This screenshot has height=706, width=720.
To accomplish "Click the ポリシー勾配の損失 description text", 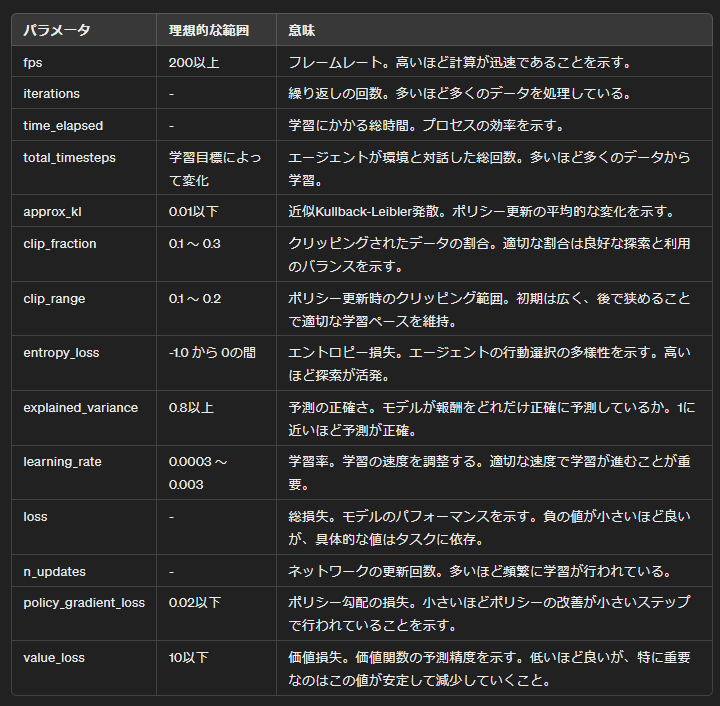I will [x=489, y=614].
